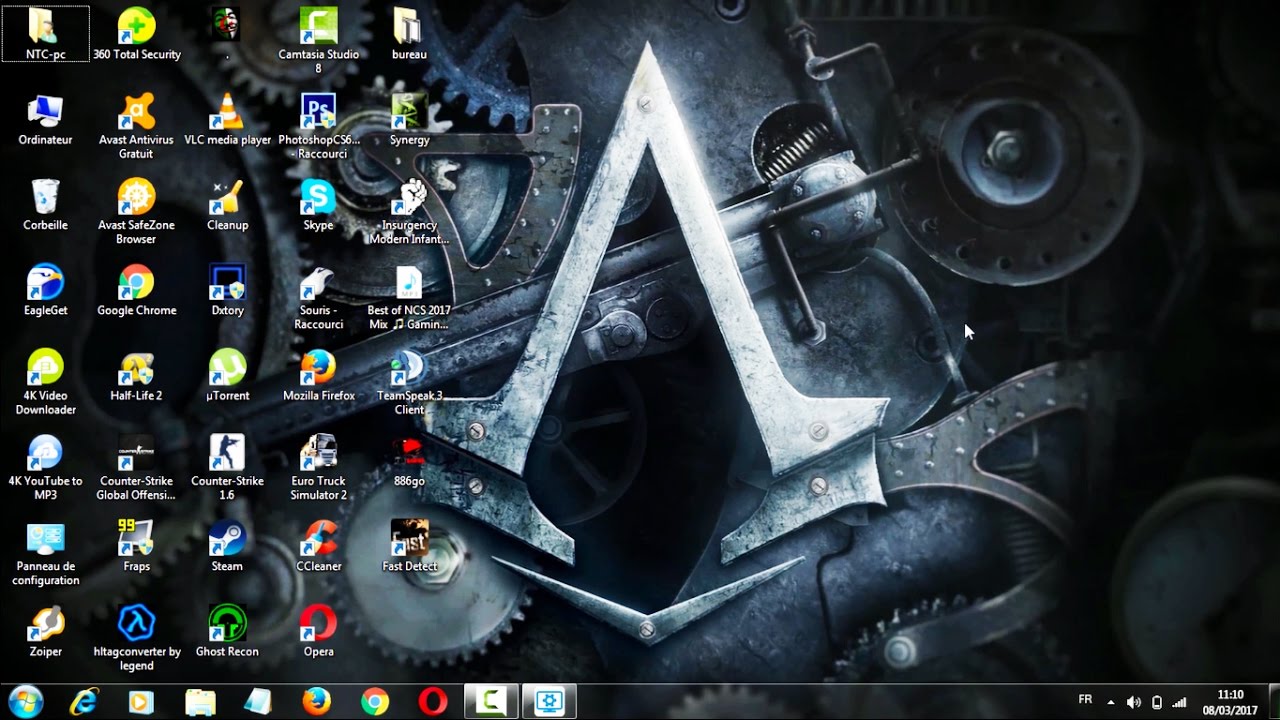Image resolution: width=1280 pixels, height=720 pixels.
Task: Open the volume speaker tray icon
Action: [x=1133, y=702]
